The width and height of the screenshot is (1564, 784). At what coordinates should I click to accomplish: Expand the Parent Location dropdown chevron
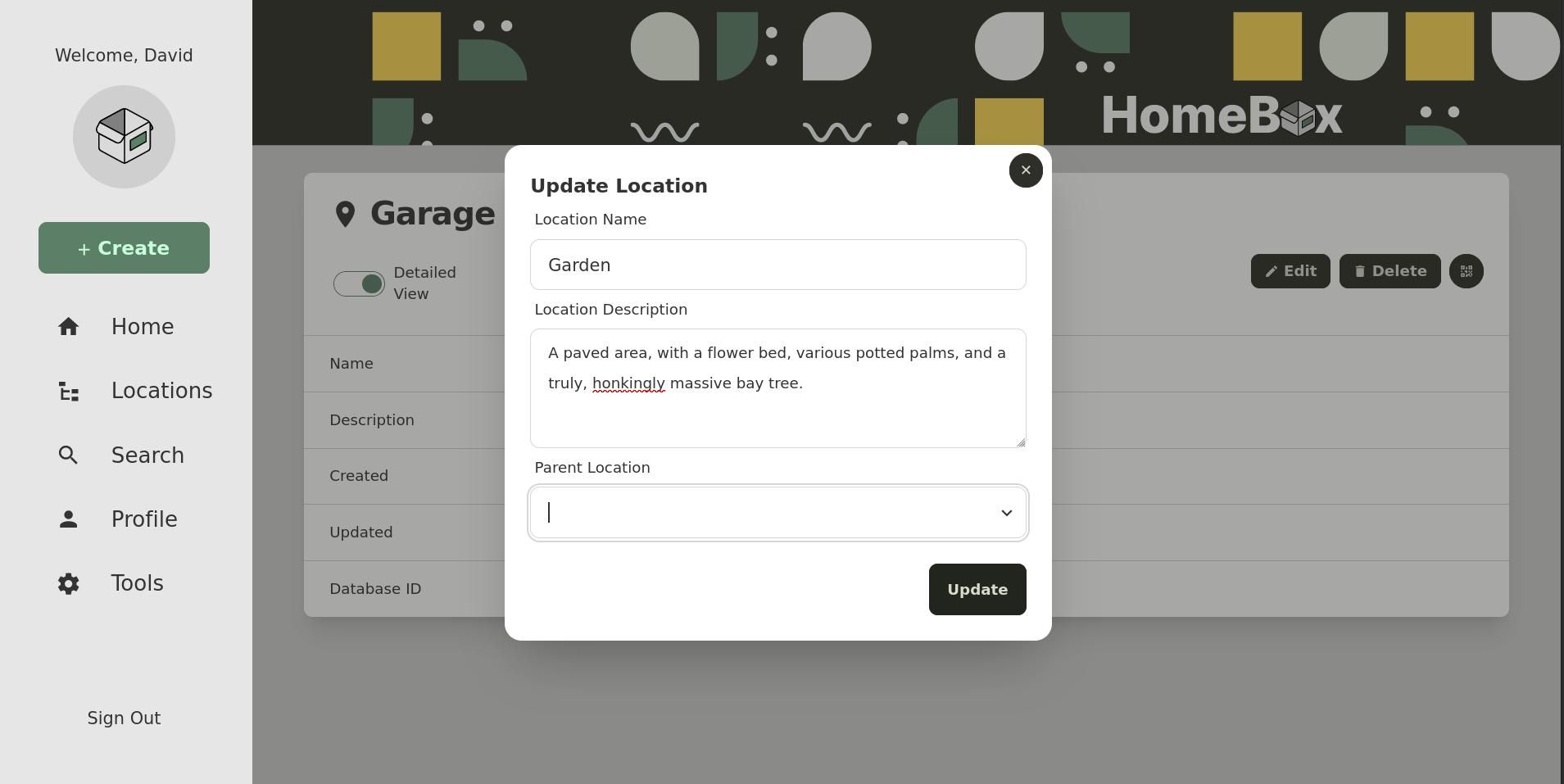pos(1006,513)
